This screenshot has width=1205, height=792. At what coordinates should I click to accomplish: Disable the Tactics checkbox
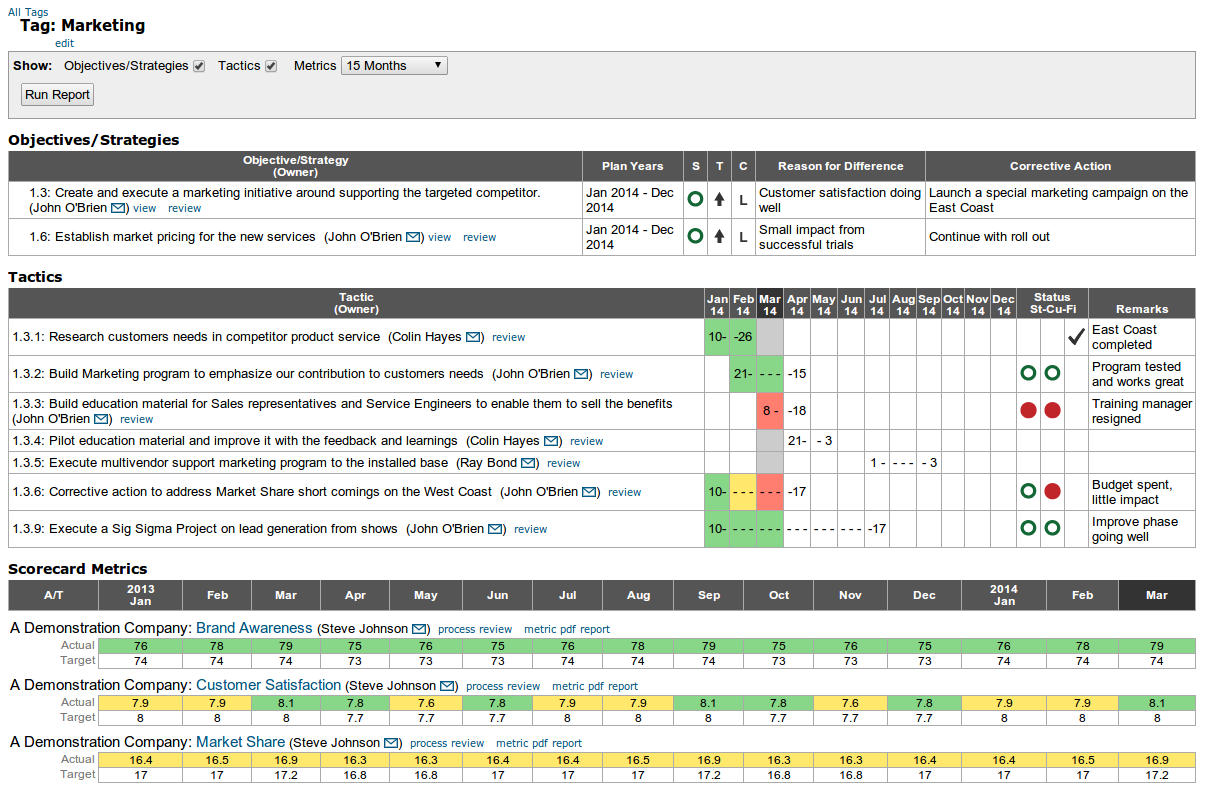click(271, 65)
